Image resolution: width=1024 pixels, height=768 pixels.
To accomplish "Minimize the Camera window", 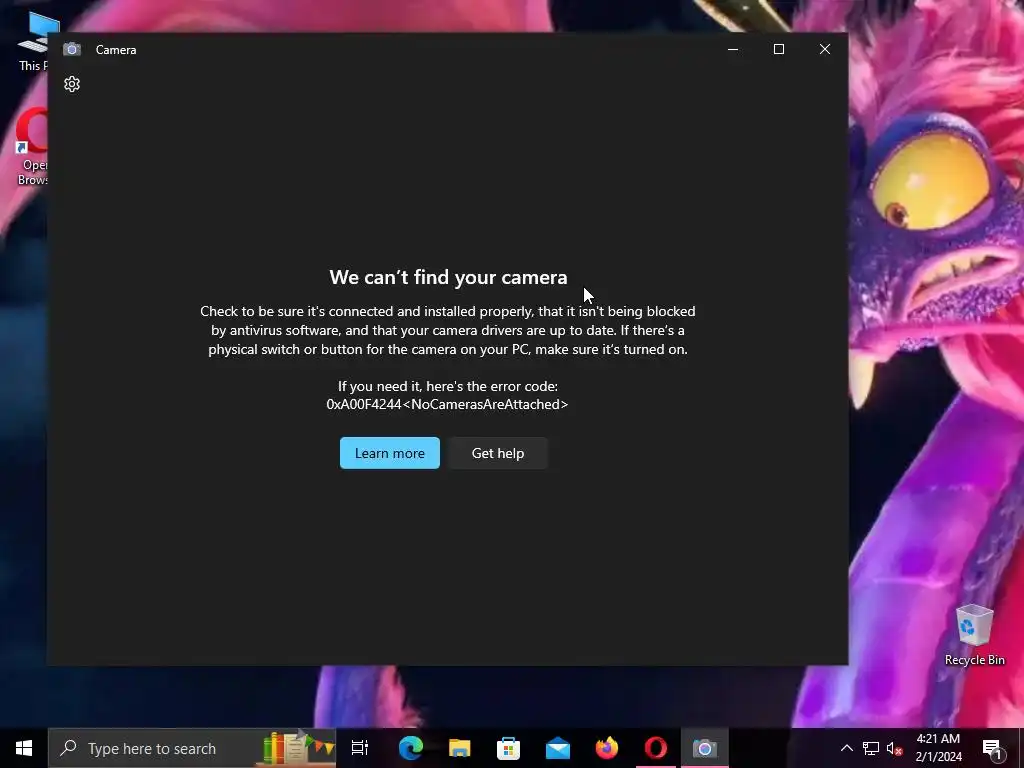I will (733, 50).
